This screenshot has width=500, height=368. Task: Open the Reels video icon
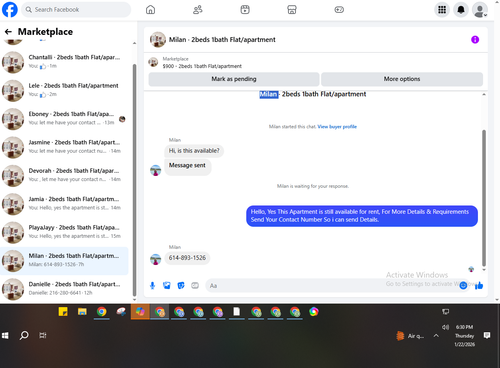click(x=245, y=10)
